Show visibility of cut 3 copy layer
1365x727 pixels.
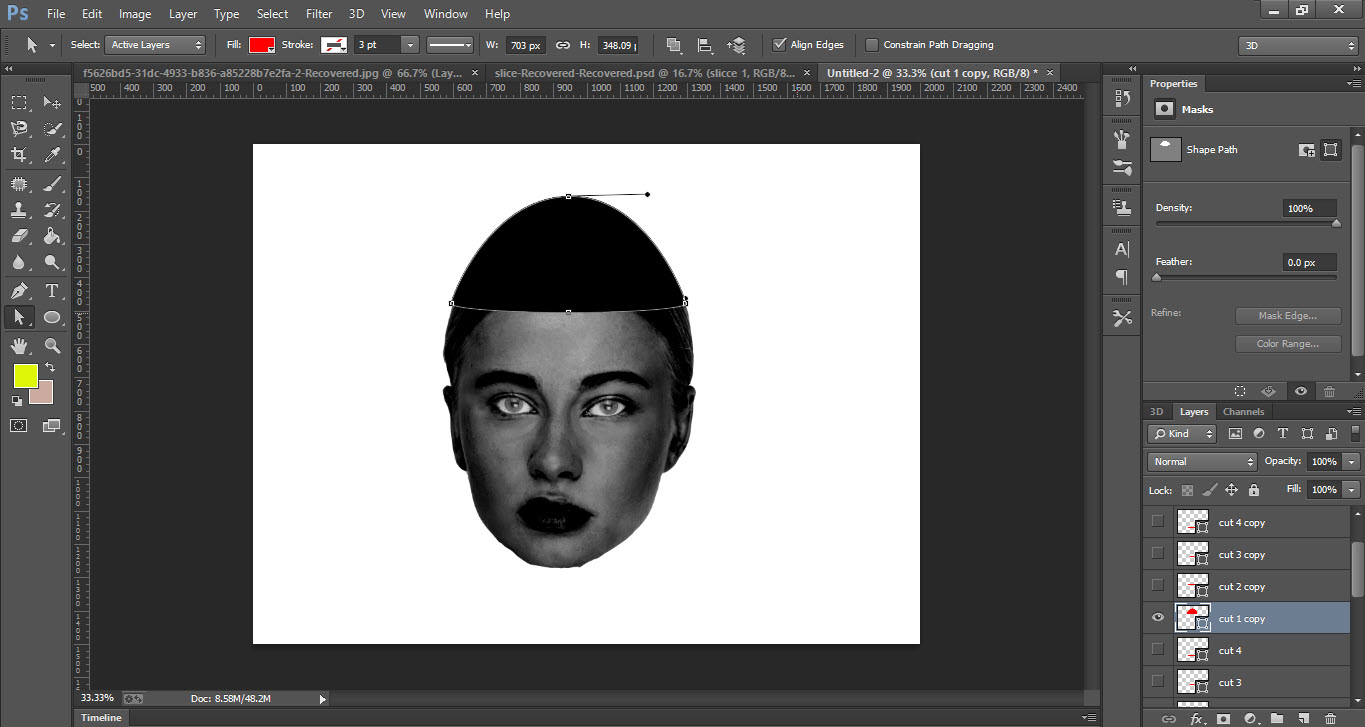click(1158, 553)
